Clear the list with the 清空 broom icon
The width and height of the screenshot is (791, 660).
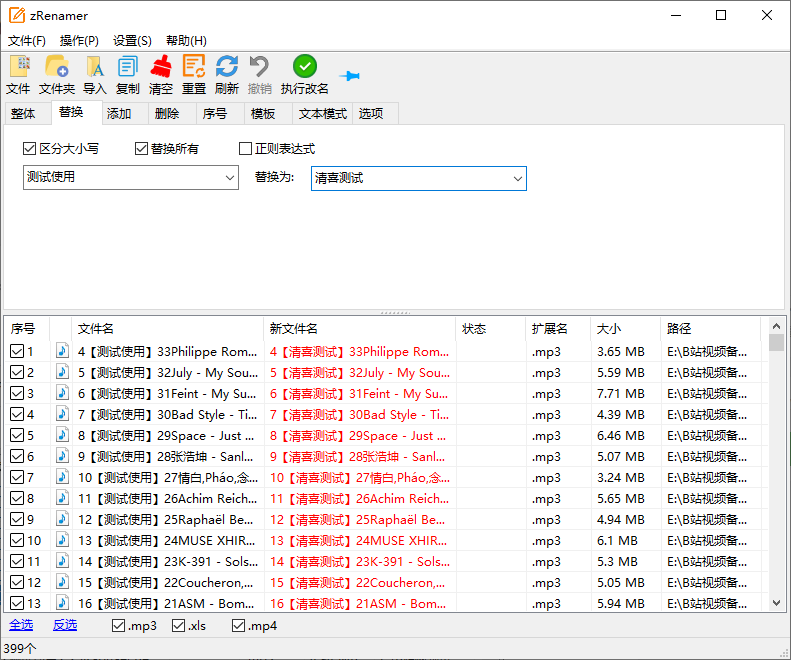[161, 67]
